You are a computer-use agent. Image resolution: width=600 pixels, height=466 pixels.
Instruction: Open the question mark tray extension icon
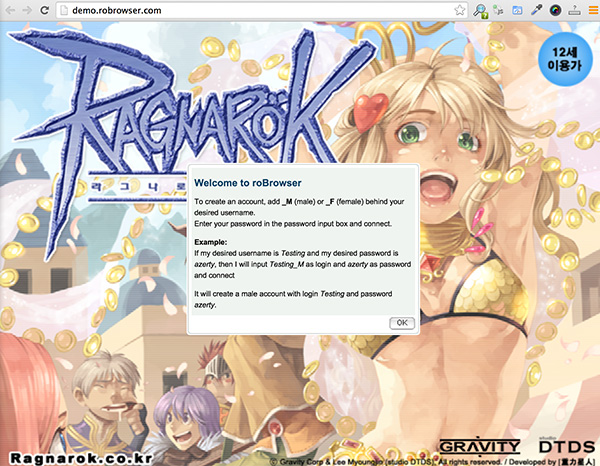click(x=574, y=10)
